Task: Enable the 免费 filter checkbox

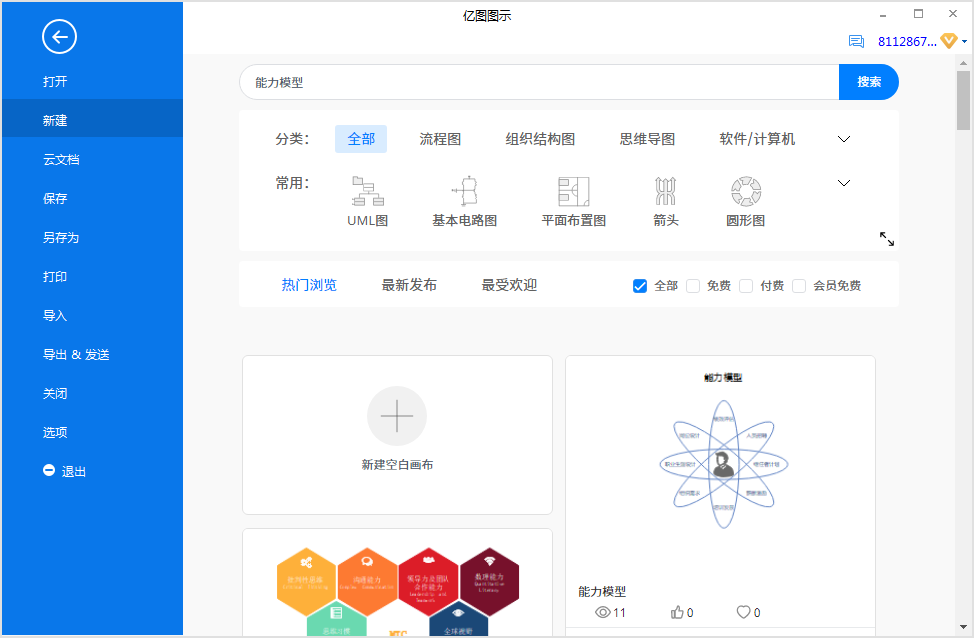Action: pyautogui.click(x=693, y=286)
